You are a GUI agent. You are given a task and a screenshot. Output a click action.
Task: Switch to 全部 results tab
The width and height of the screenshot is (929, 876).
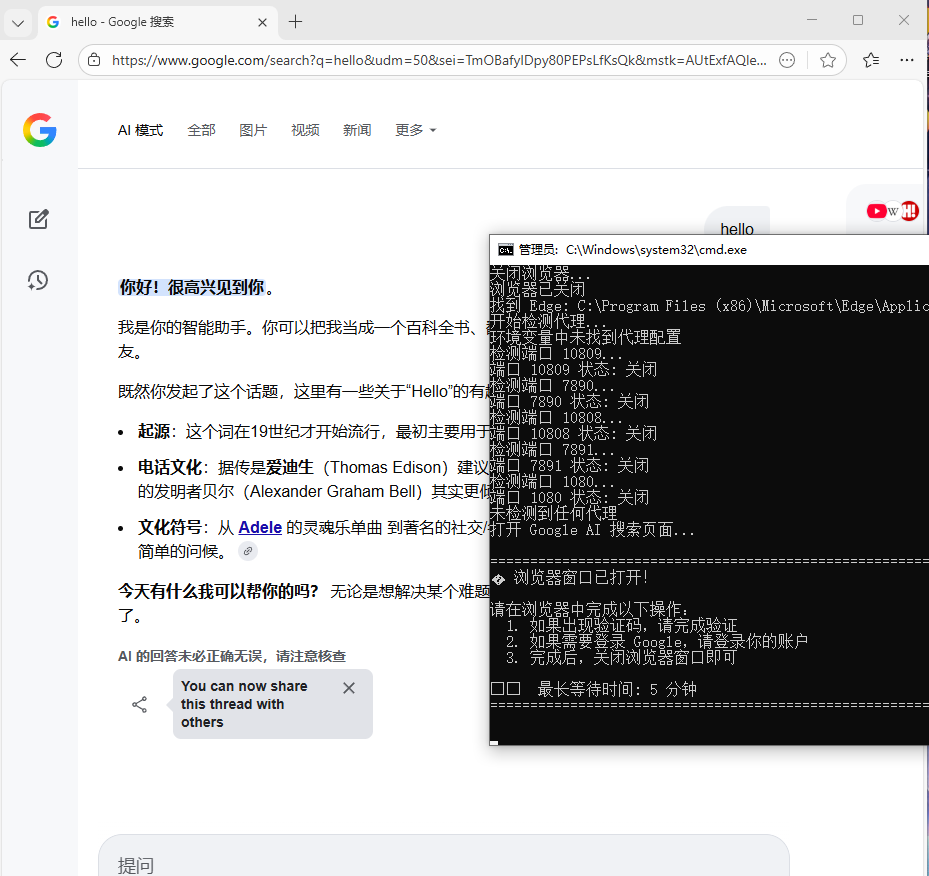click(201, 130)
